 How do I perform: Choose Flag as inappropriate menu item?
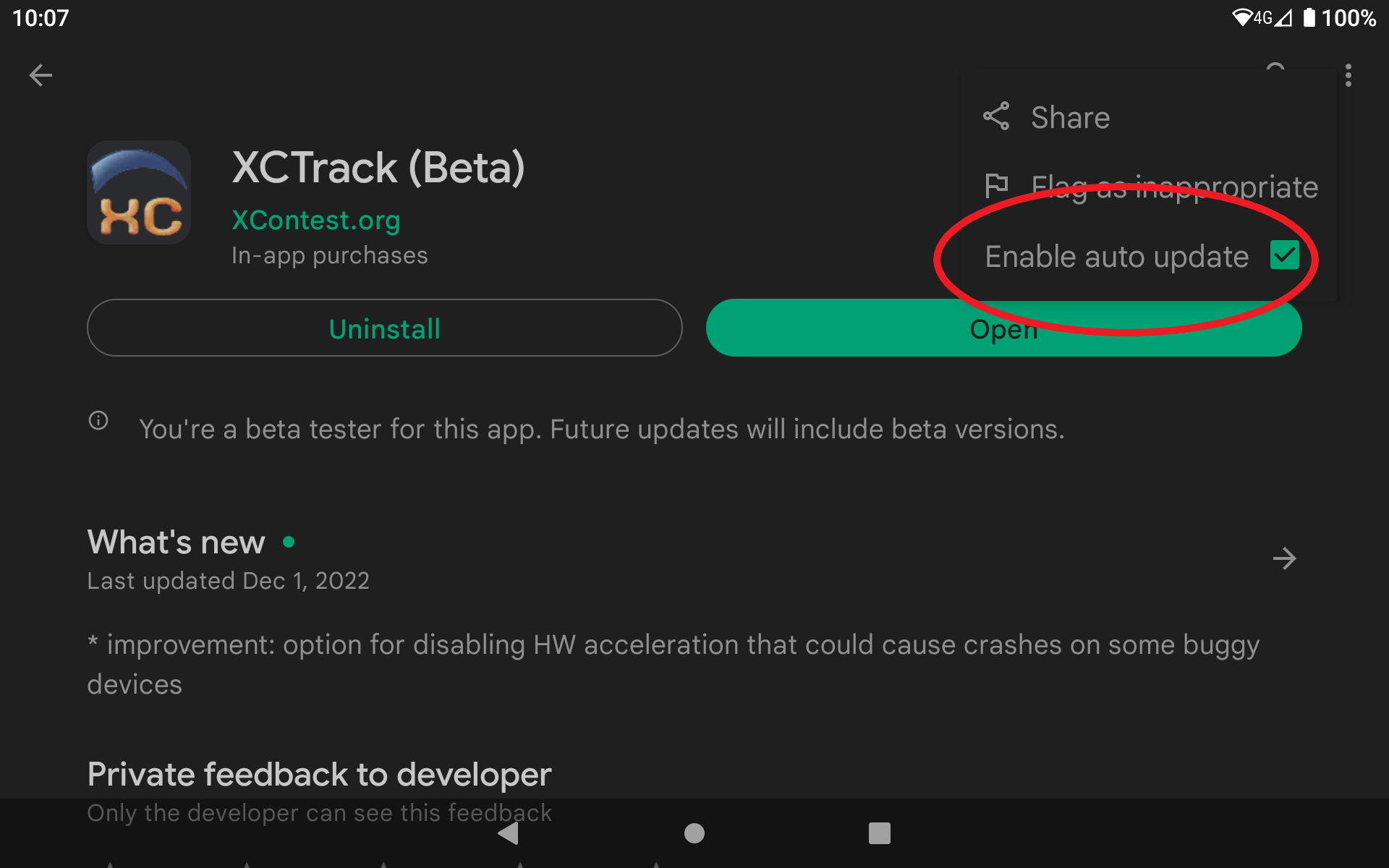tap(1173, 187)
